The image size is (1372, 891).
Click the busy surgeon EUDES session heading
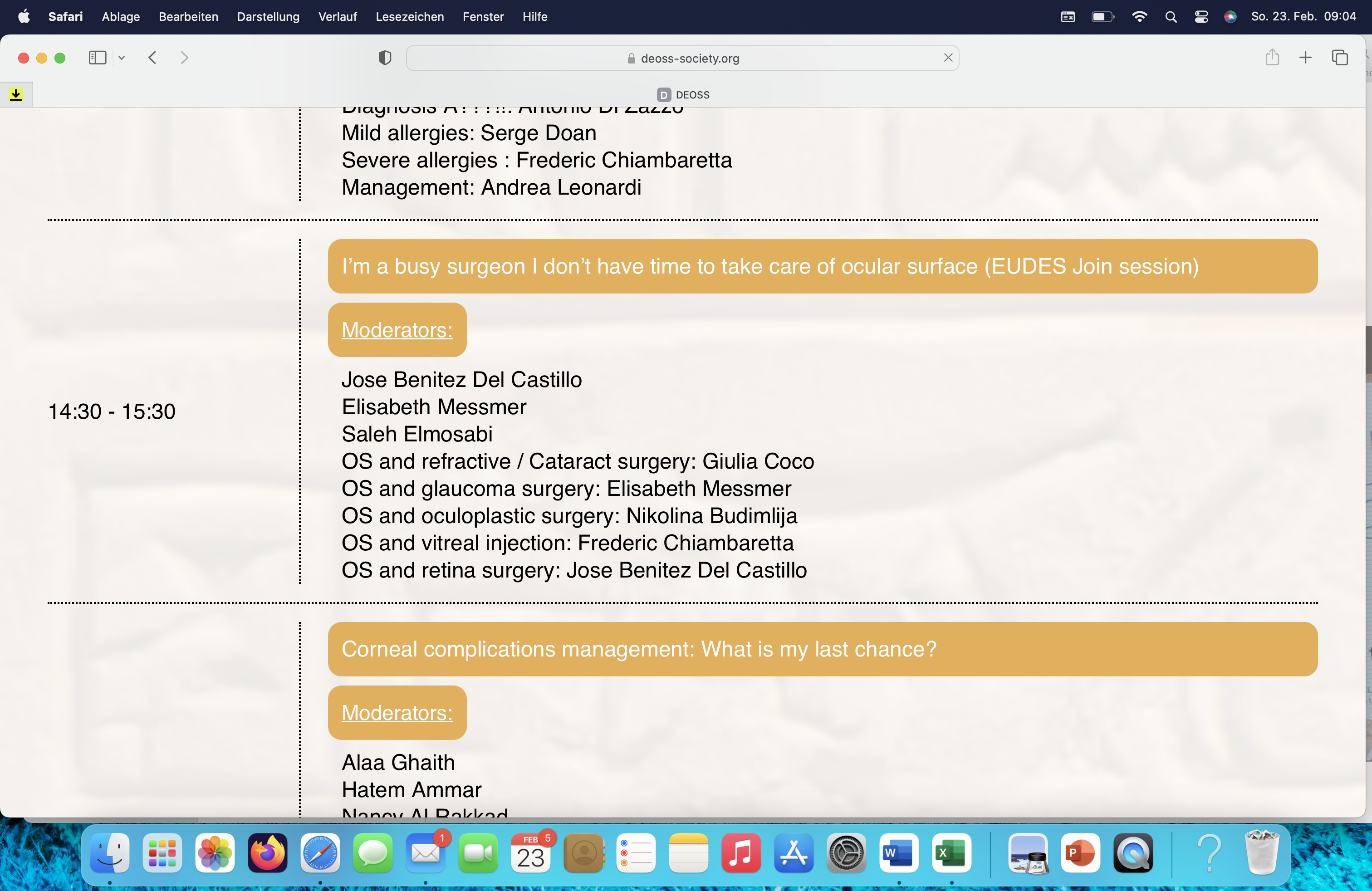823,266
